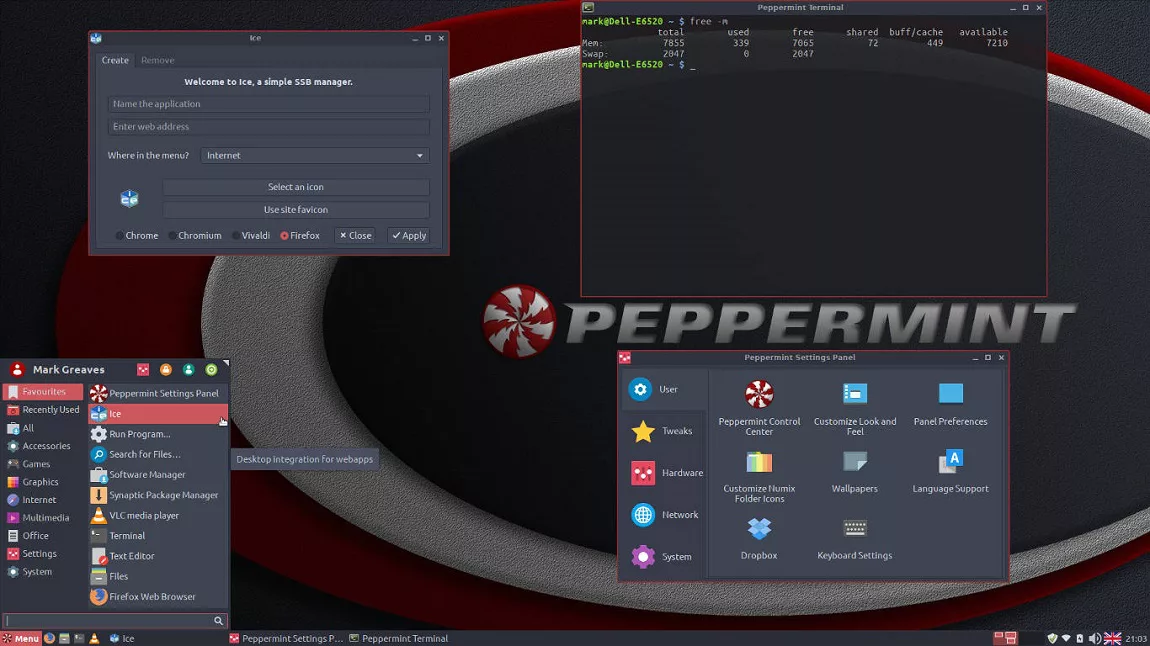Launch Synaptic Package Manager from the menu

(x=158, y=495)
